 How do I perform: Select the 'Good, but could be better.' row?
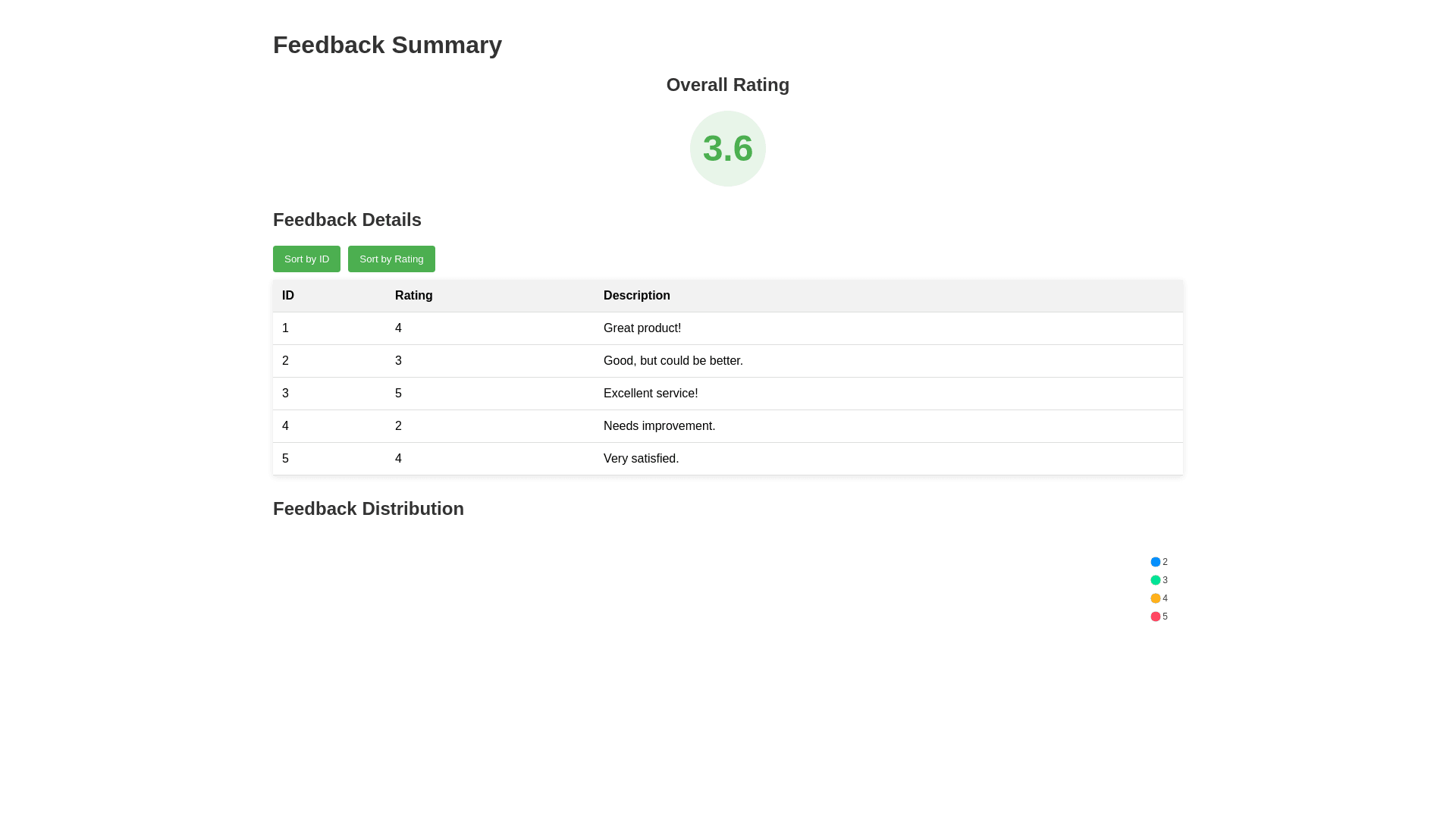(x=673, y=361)
